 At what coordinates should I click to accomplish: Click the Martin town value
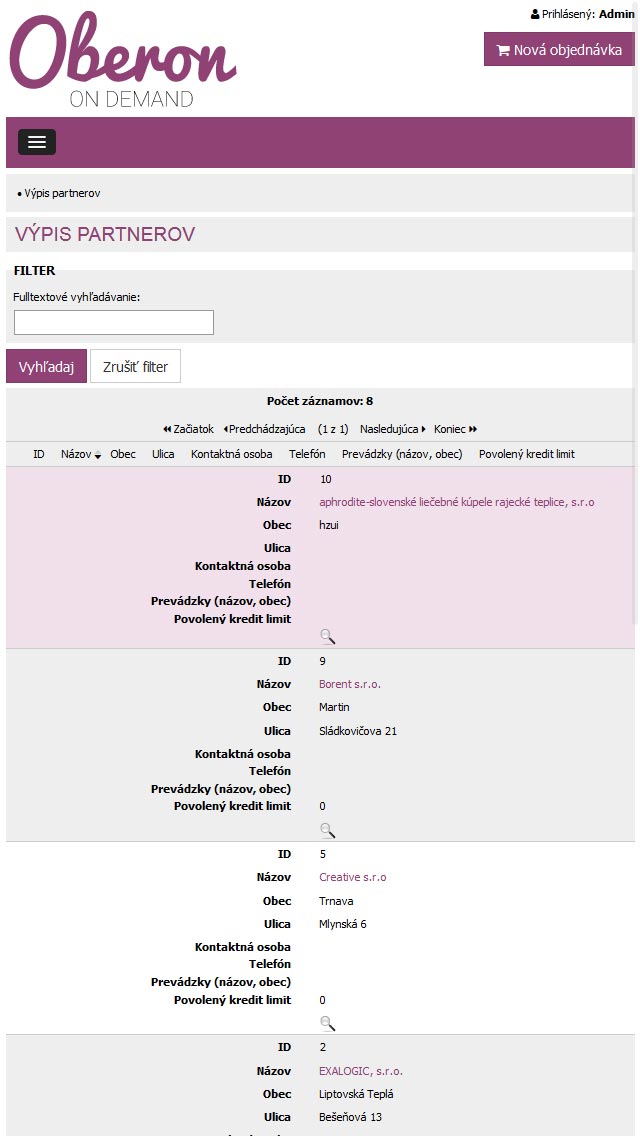click(x=334, y=707)
